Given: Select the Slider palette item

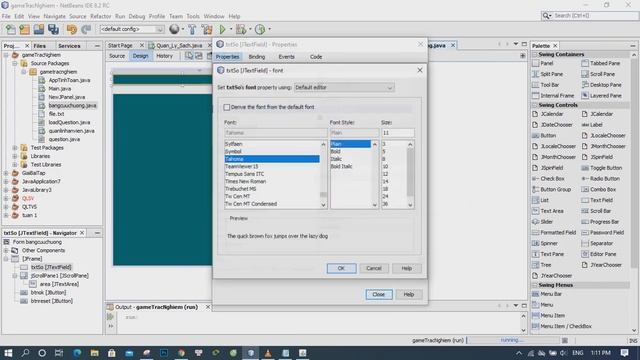Looking at the screenshot, I should pyautogui.click(x=543, y=222).
